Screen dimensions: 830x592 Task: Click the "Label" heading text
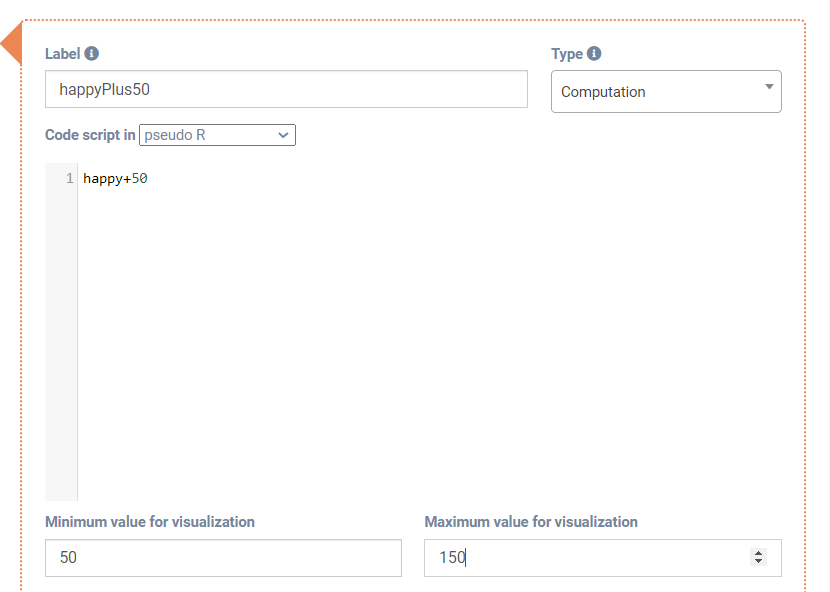62,54
